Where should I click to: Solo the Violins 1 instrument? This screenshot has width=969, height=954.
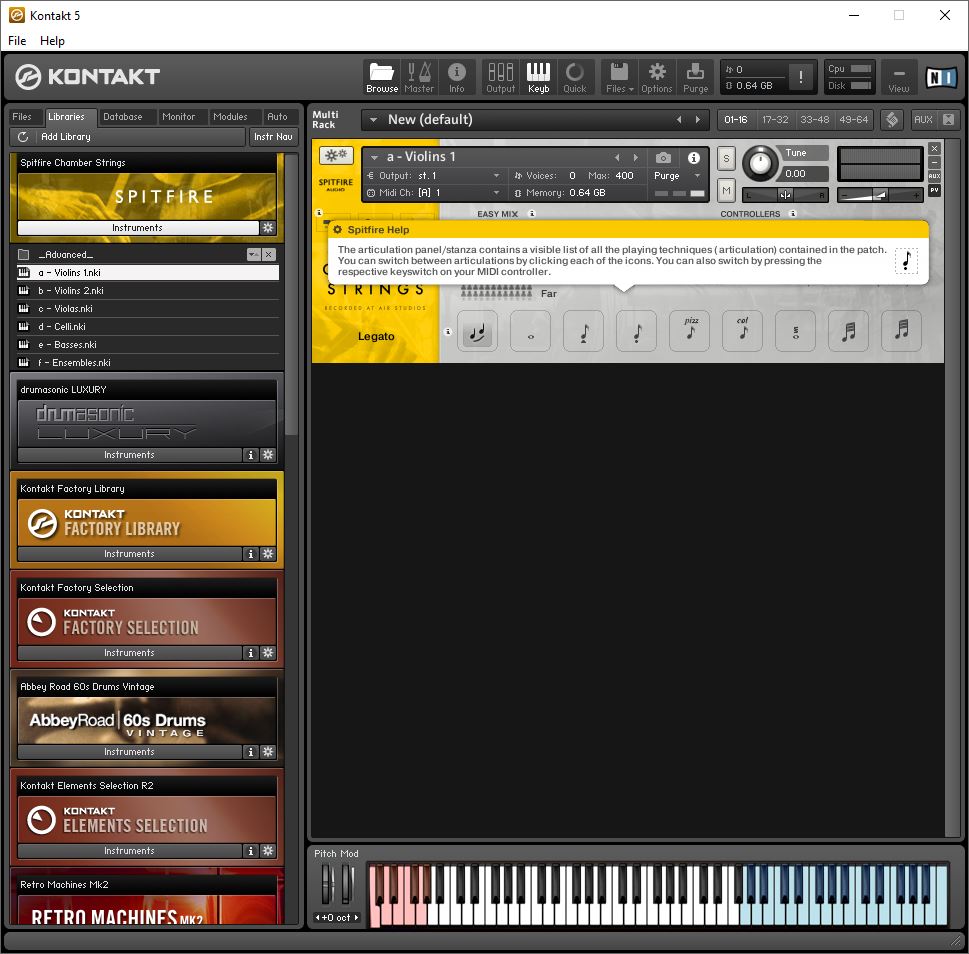point(726,159)
